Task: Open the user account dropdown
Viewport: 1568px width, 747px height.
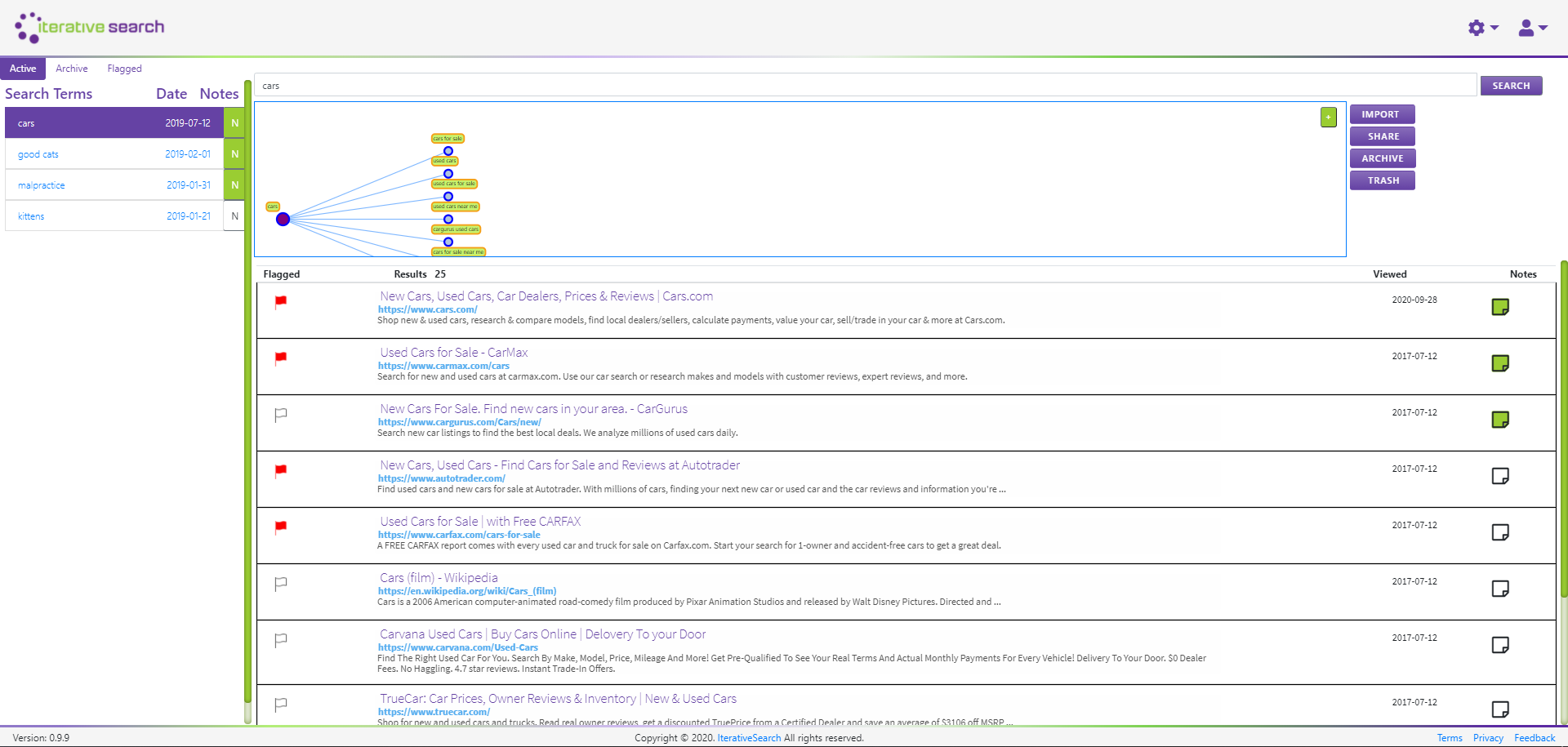Action: coord(1532,28)
